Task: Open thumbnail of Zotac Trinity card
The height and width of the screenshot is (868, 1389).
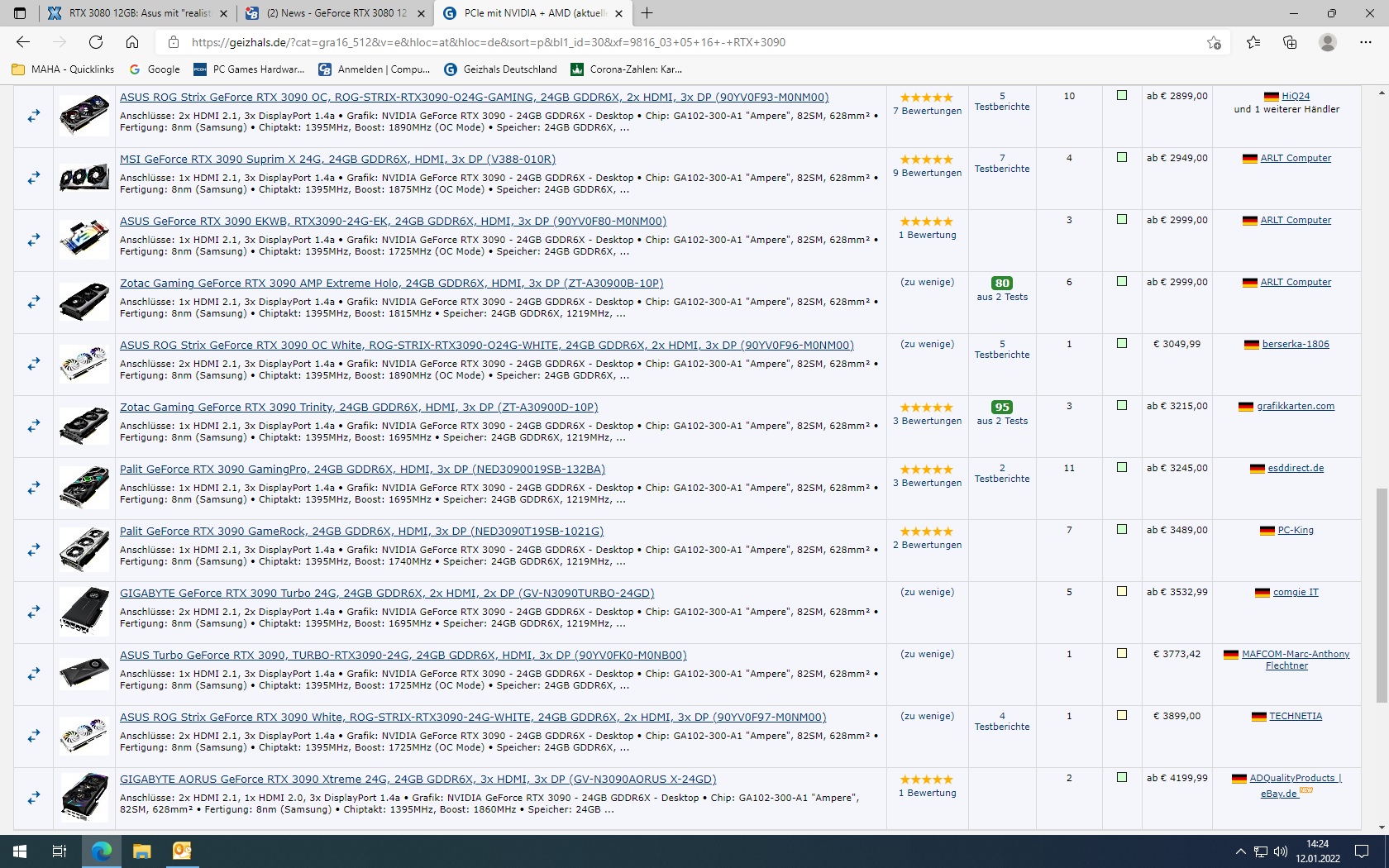Action: (x=84, y=426)
